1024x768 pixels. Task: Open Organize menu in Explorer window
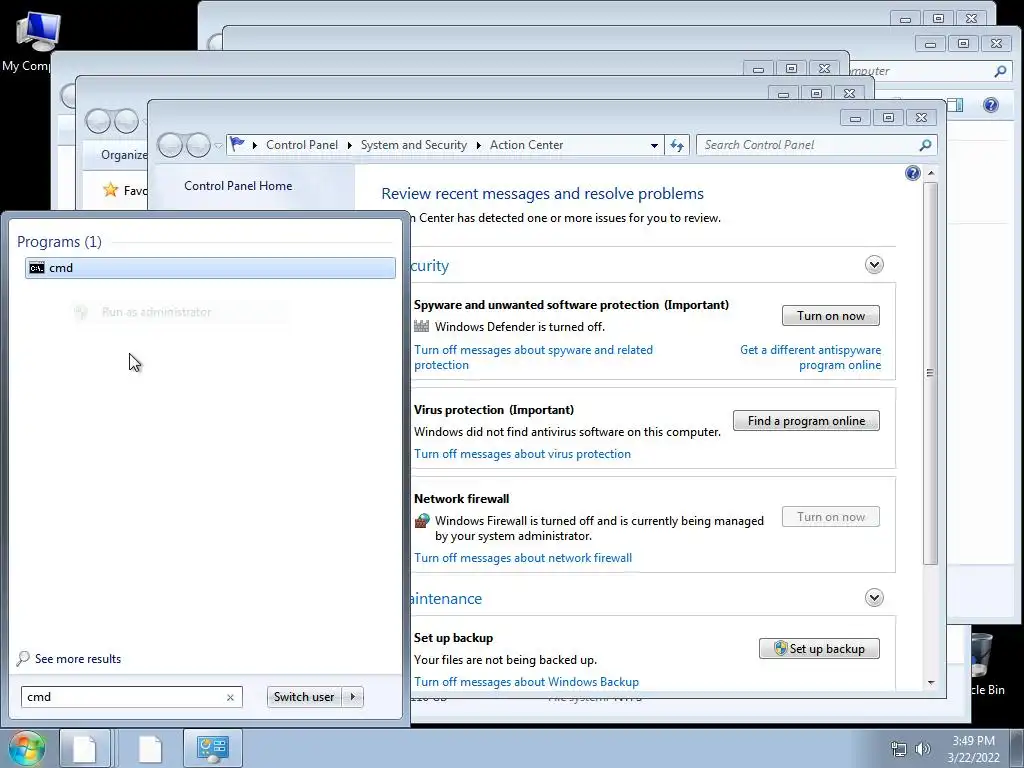pos(124,155)
